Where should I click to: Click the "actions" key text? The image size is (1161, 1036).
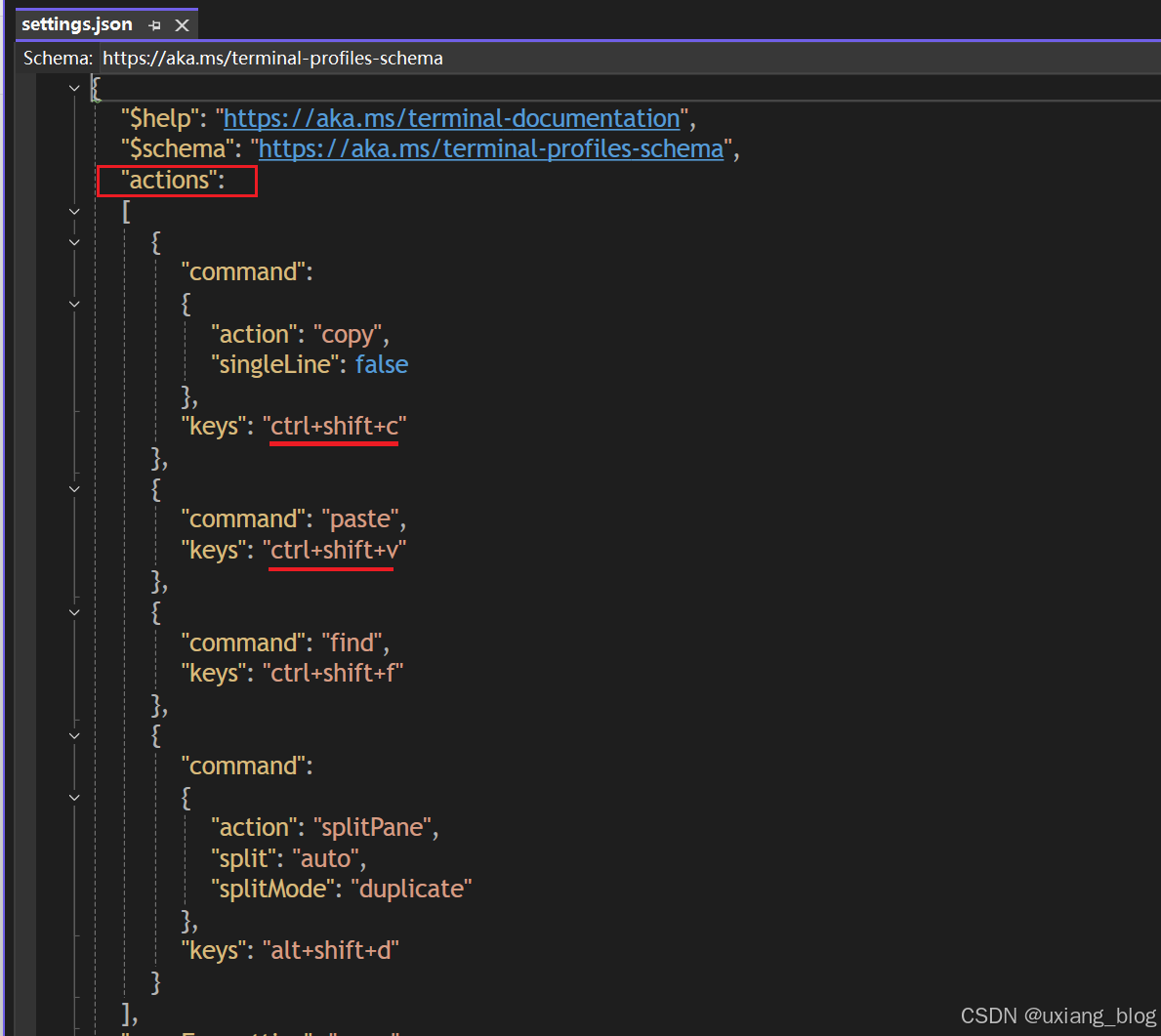[x=169, y=180]
